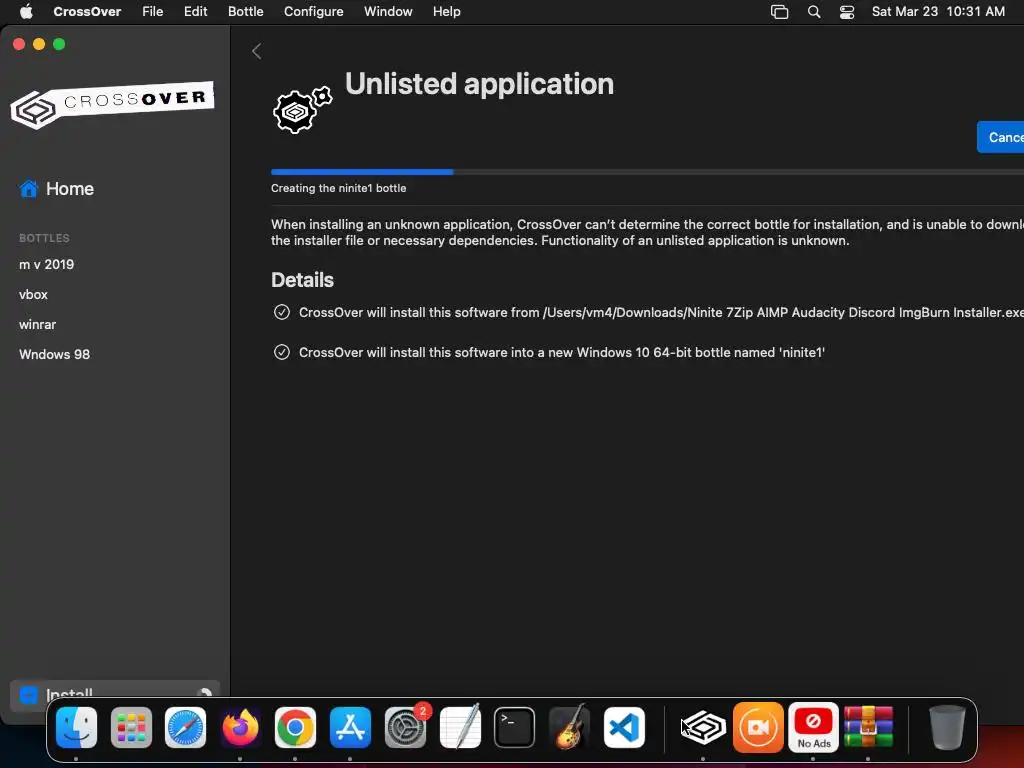
Task: Click CrossOver icon in the Dock
Action: point(703,728)
